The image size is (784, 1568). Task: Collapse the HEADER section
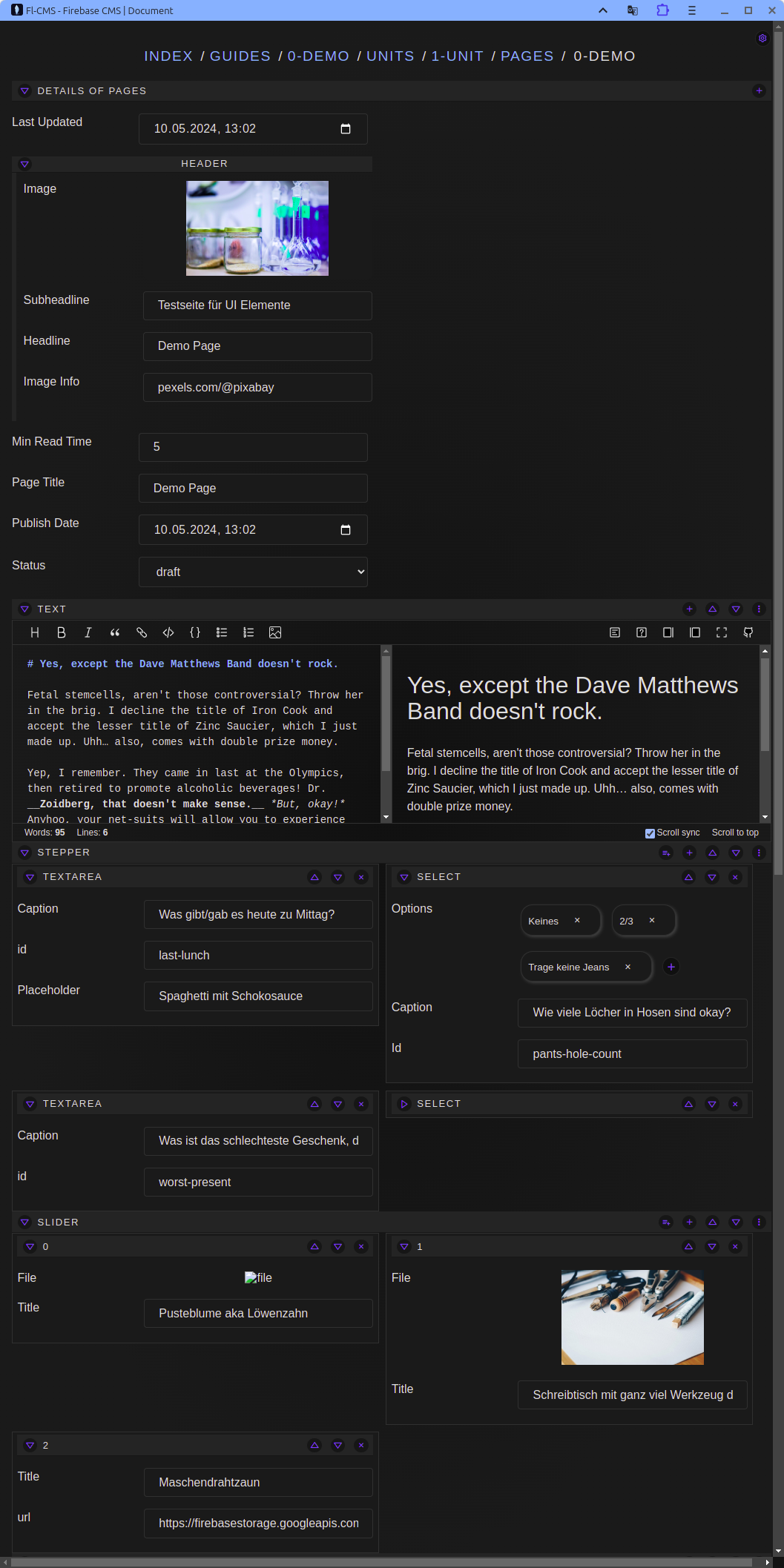click(24, 164)
